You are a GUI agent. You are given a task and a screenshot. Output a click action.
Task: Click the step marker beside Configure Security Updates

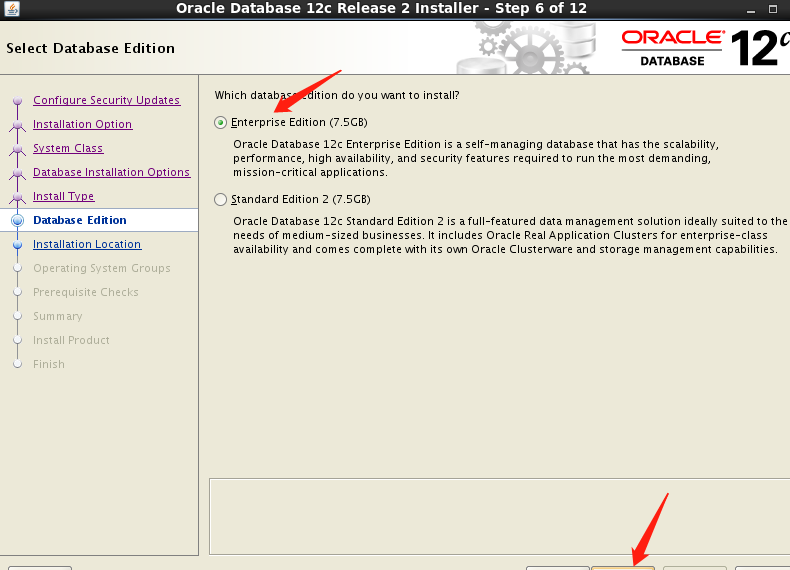pyautogui.click(x=18, y=100)
